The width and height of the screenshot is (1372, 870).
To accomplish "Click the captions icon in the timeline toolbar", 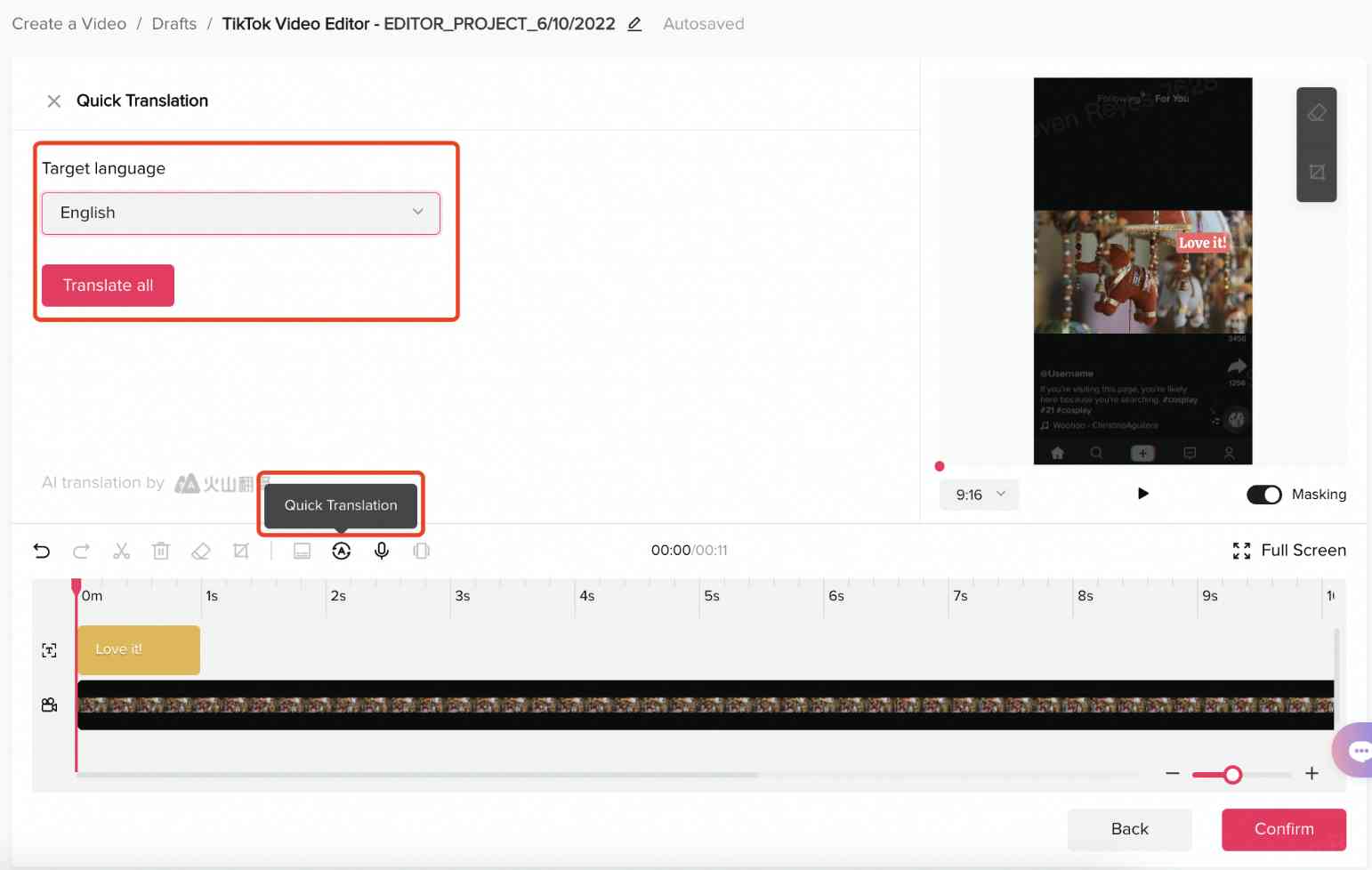I will pyautogui.click(x=302, y=551).
